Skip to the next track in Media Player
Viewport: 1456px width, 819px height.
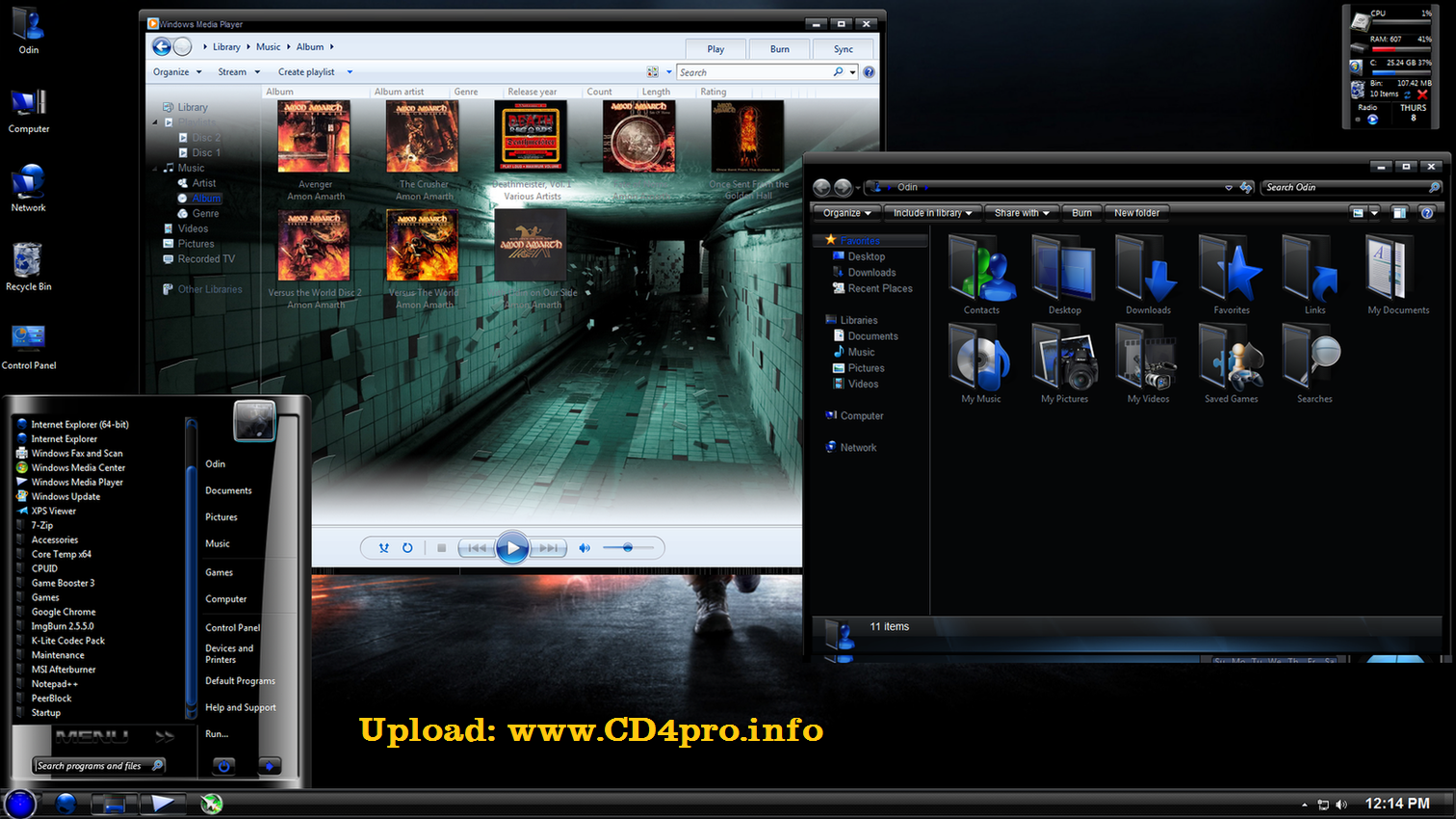[x=548, y=548]
